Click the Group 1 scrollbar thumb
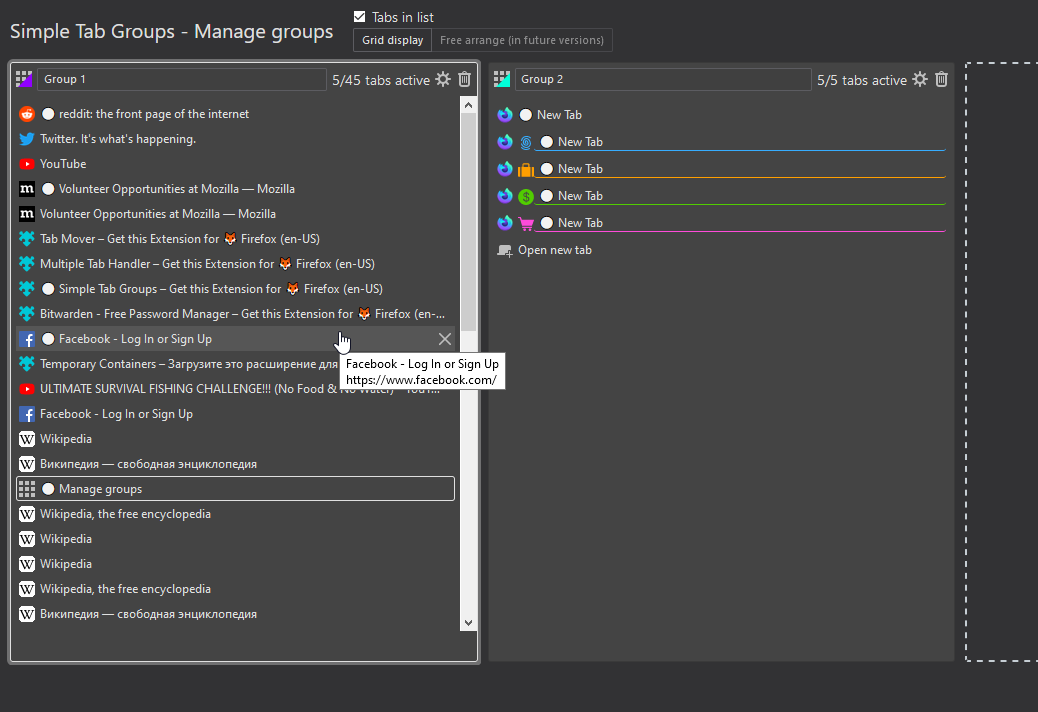Screen dimensions: 1038x712 (x=469, y=222)
